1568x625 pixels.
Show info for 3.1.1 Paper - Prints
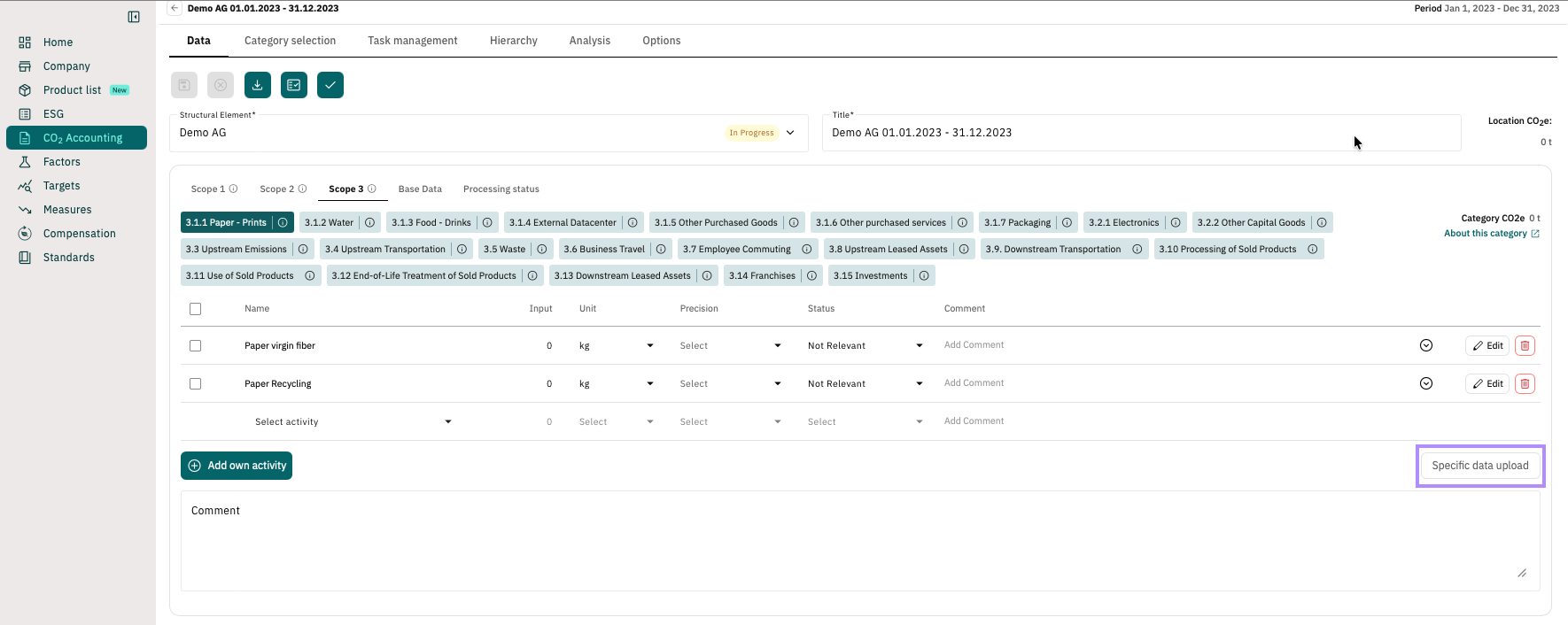(x=283, y=222)
